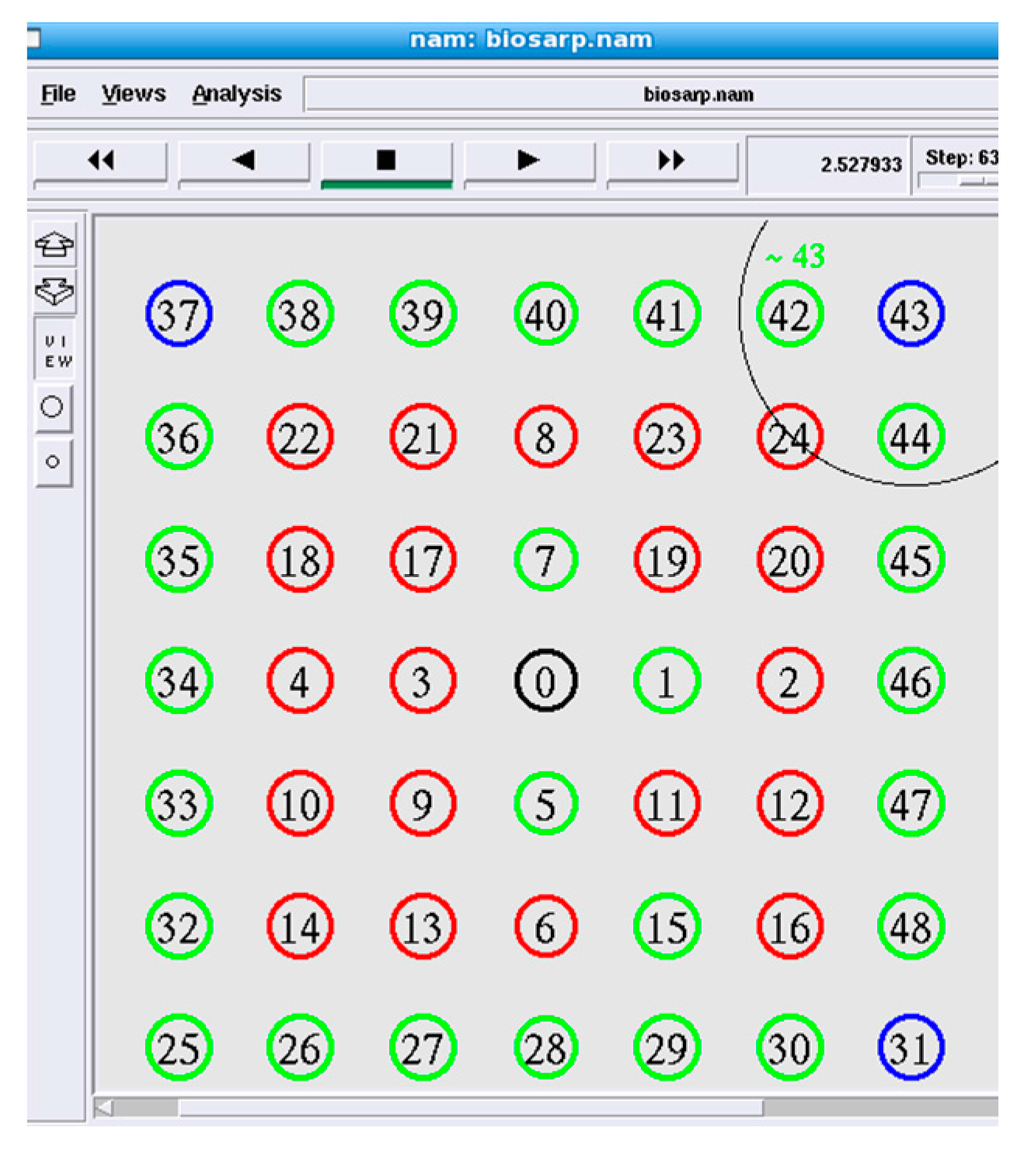
Task: Select green node 1
Action: coord(667,681)
